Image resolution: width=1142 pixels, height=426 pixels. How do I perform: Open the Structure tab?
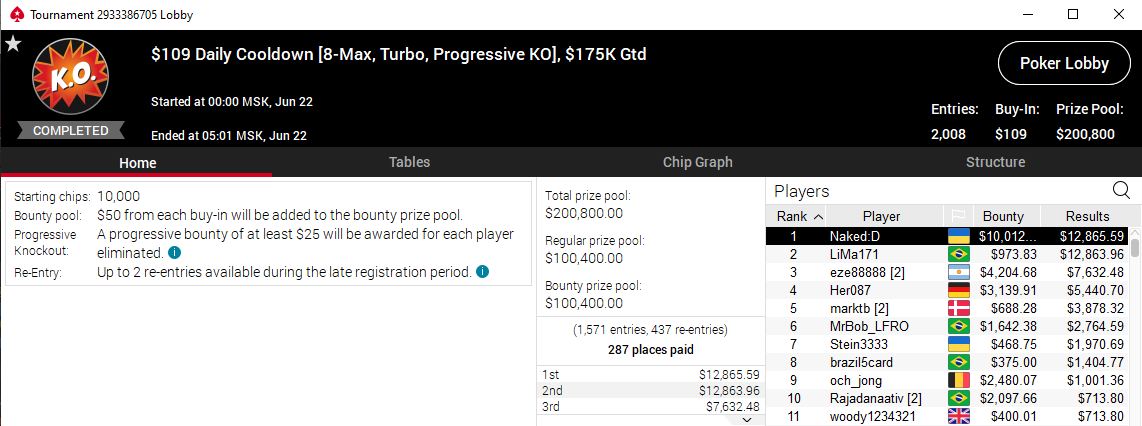pos(995,162)
